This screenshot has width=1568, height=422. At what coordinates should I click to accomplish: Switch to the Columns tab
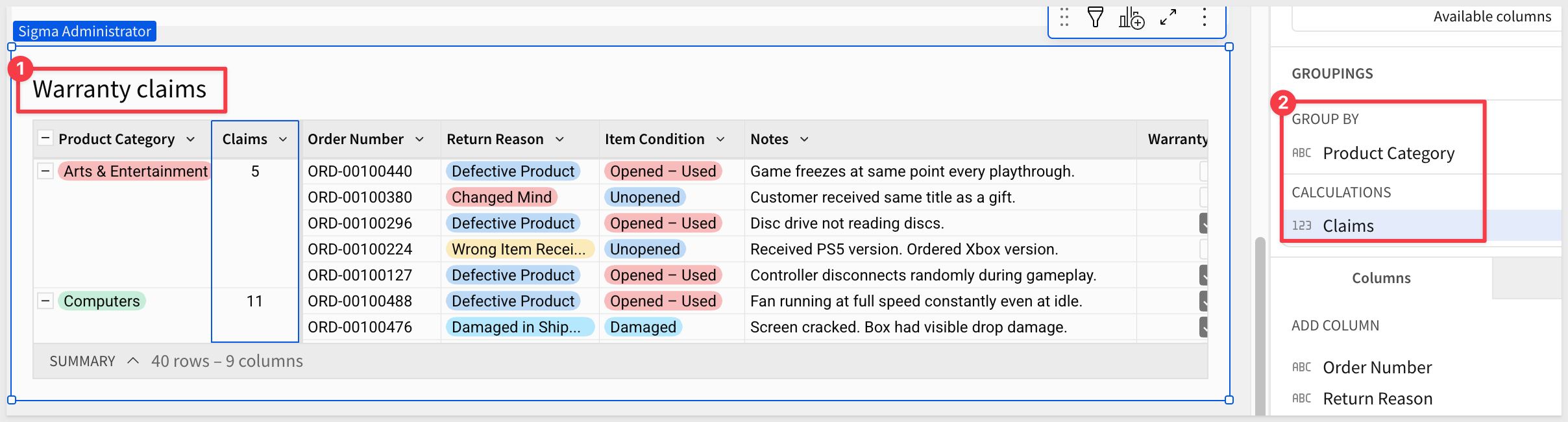pyautogui.click(x=1381, y=279)
